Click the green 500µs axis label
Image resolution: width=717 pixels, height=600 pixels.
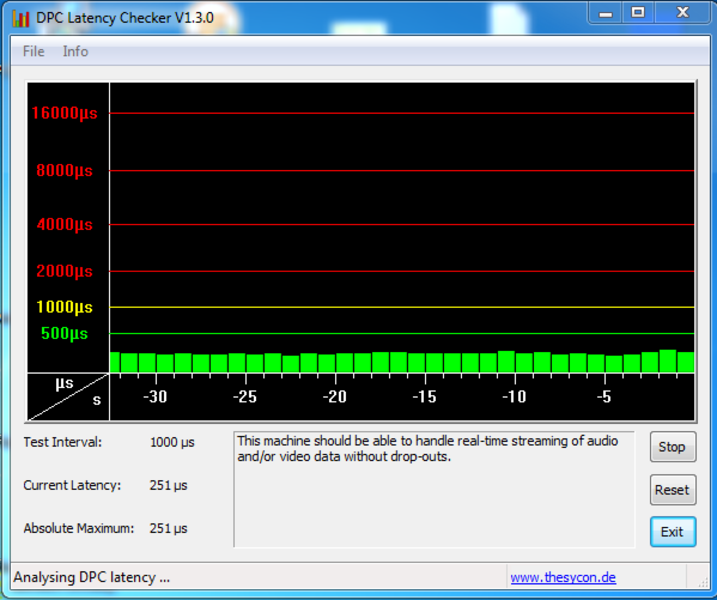(64, 333)
